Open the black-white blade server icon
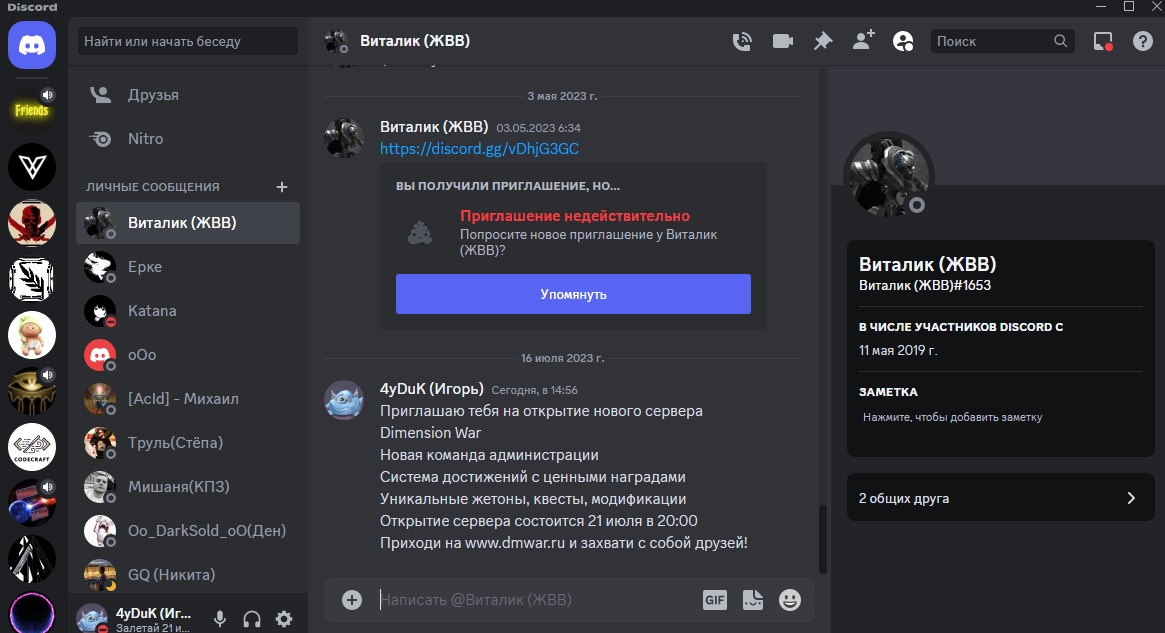Screen dimensions: 1165x633 [32, 559]
